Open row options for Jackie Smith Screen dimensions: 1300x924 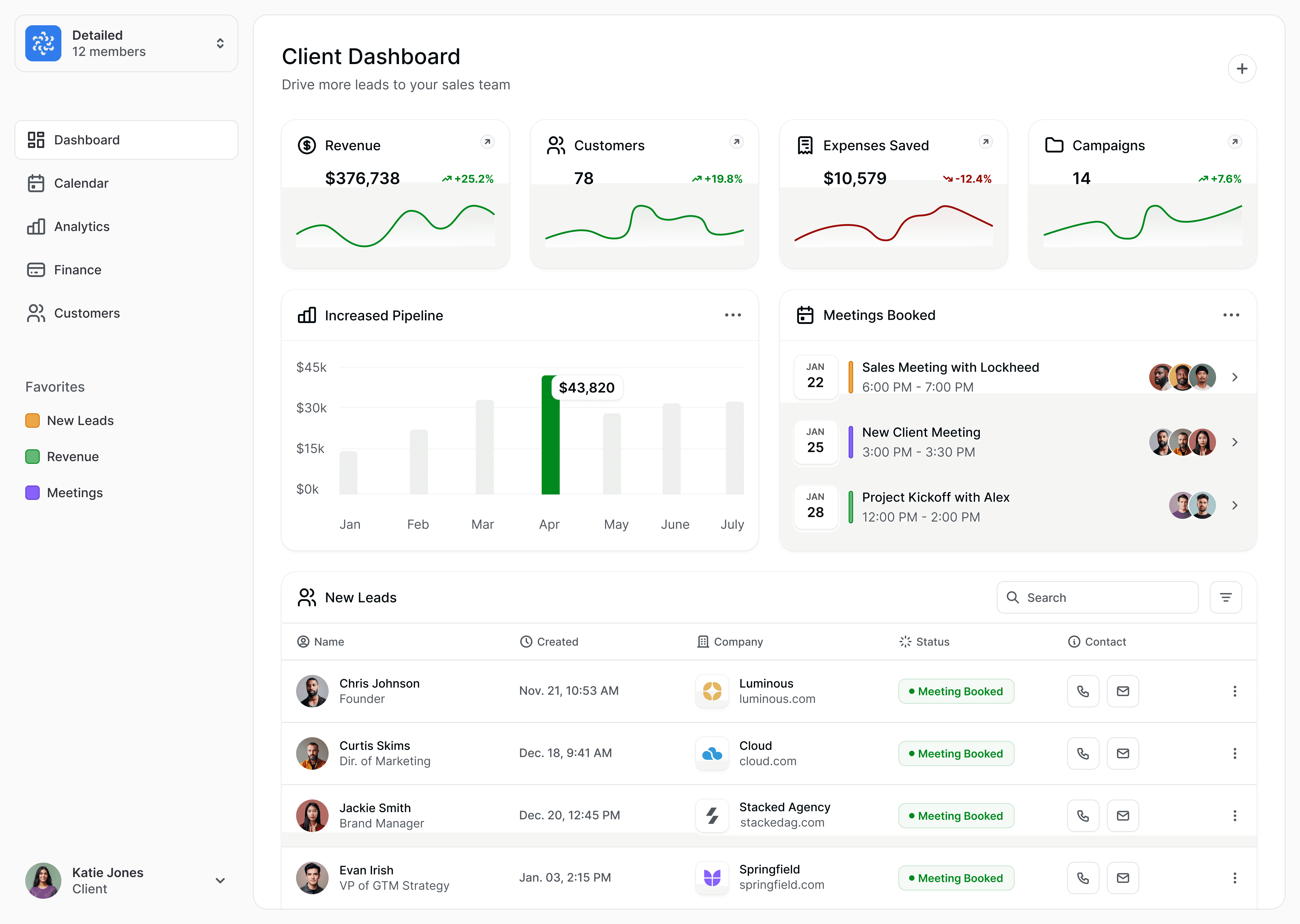(1234, 815)
